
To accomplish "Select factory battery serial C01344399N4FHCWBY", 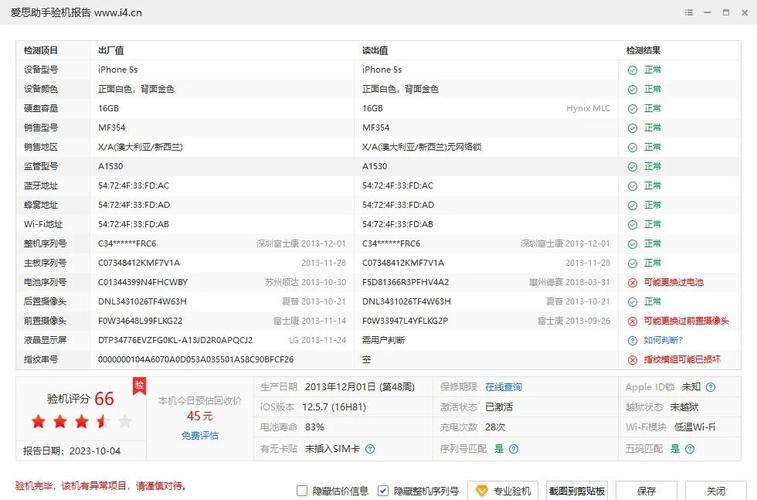I will pyautogui.click(x=143, y=282).
